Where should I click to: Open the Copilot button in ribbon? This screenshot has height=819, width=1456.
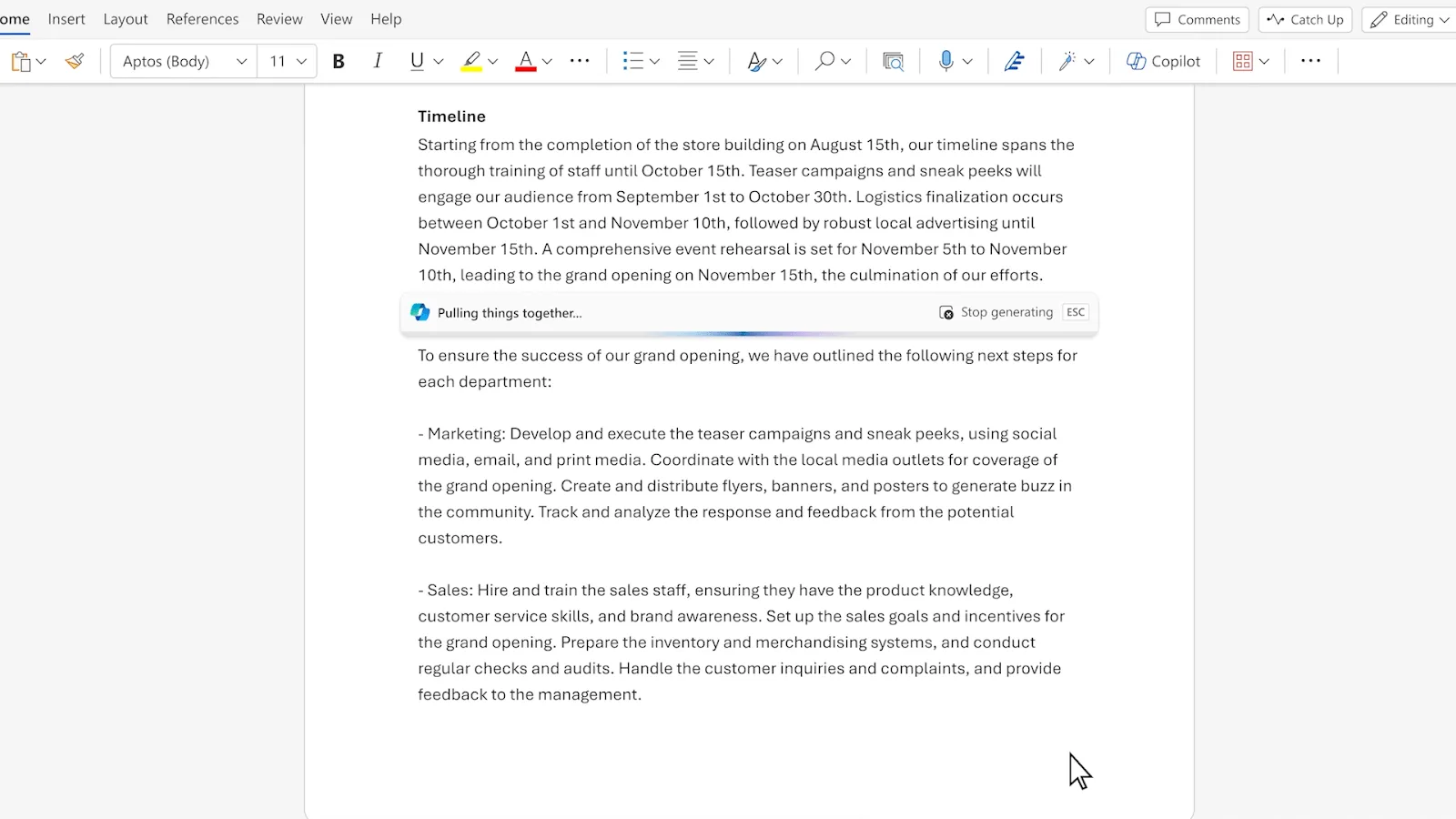[1163, 61]
